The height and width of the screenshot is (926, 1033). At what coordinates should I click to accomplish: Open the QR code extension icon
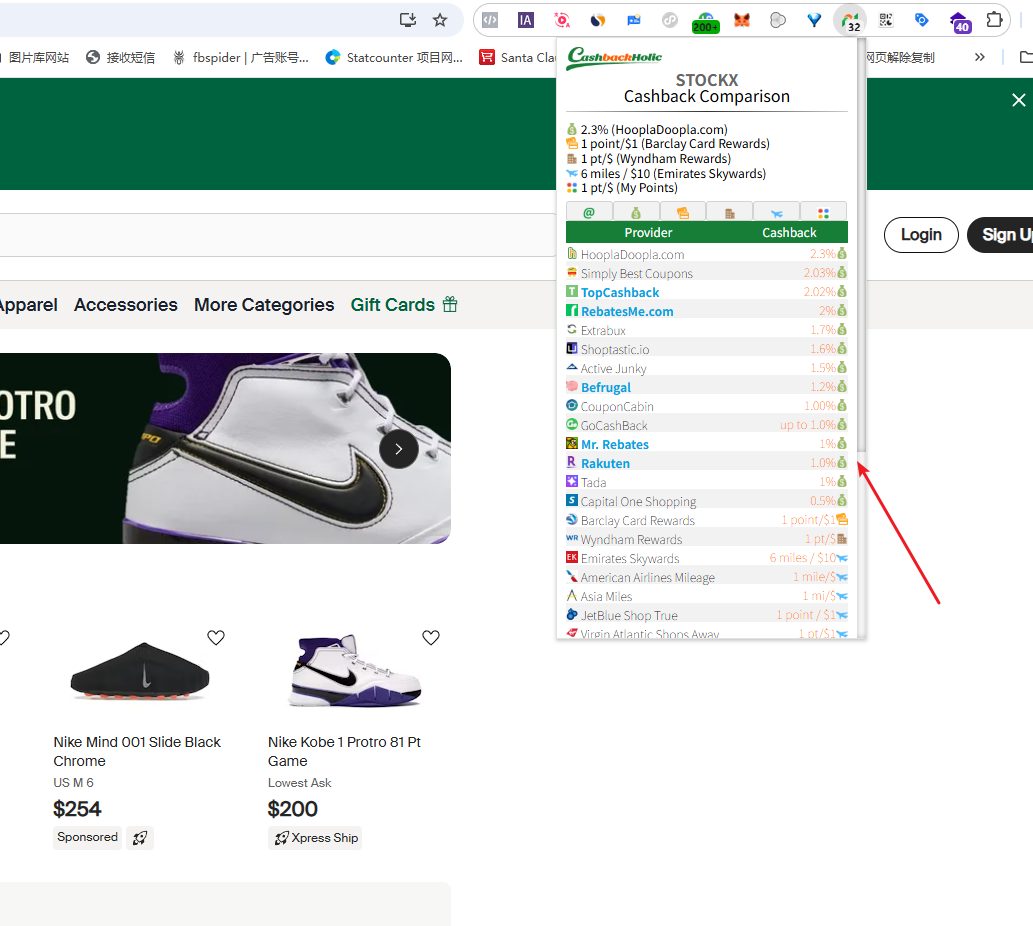click(x=886, y=20)
